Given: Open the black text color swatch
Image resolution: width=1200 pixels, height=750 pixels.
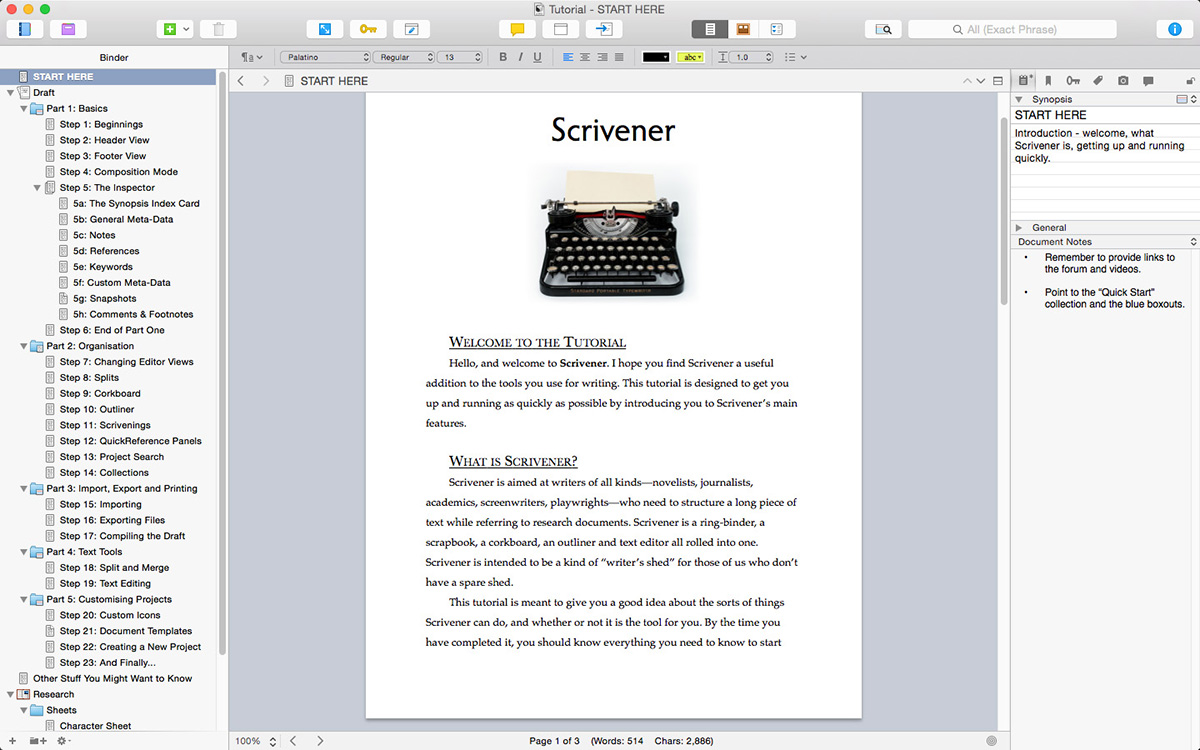Looking at the screenshot, I should coord(657,57).
